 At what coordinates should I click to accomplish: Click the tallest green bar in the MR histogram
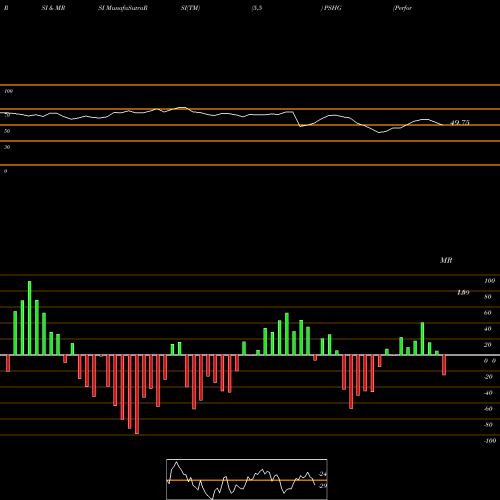(30, 318)
